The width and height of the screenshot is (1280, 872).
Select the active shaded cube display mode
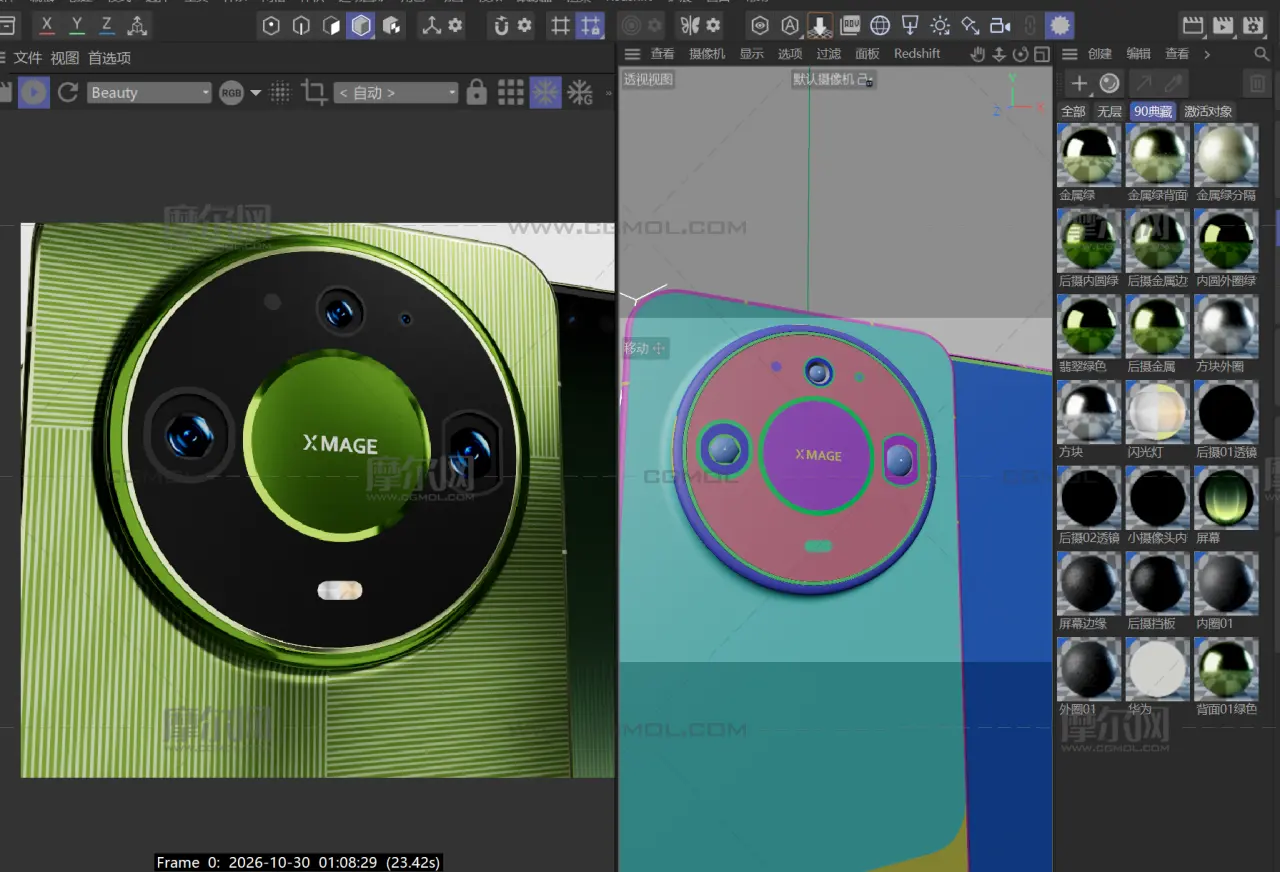click(x=361, y=25)
